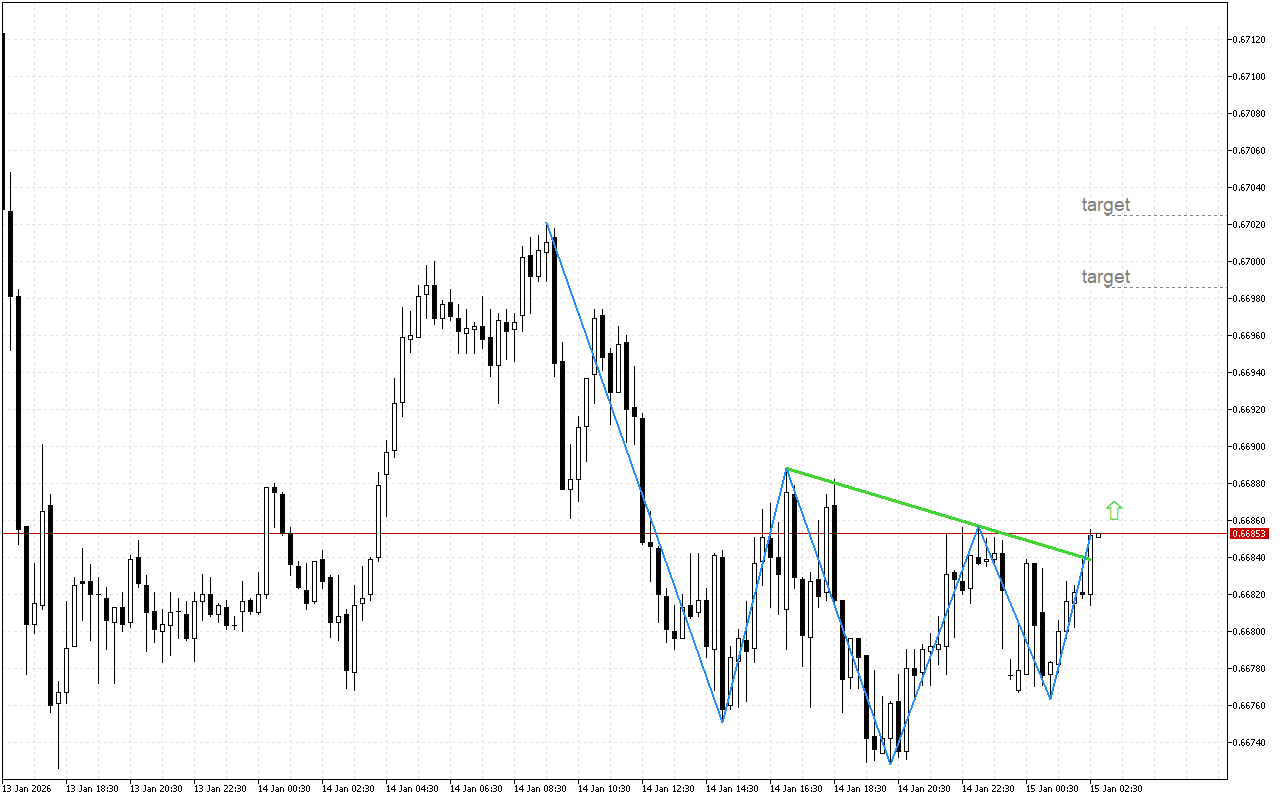Click the blue zigzag peak at the chart high

pos(547,223)
